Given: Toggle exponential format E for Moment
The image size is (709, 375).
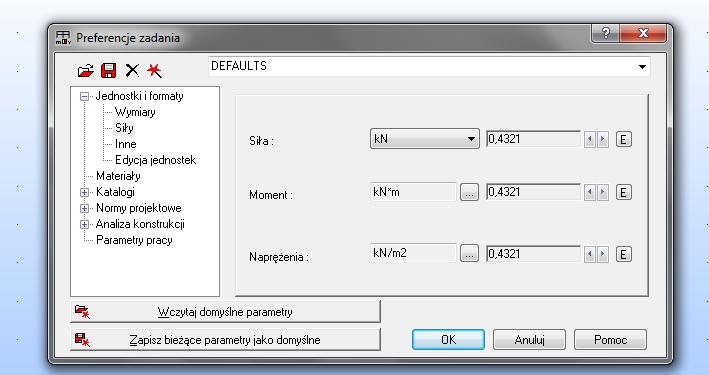Looking at the screenshot, I should (623, 193).
